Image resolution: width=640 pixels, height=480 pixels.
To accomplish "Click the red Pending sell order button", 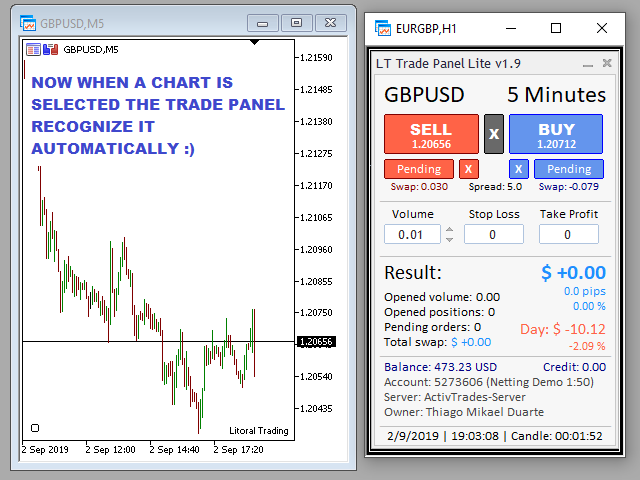I will click(419, 169).
